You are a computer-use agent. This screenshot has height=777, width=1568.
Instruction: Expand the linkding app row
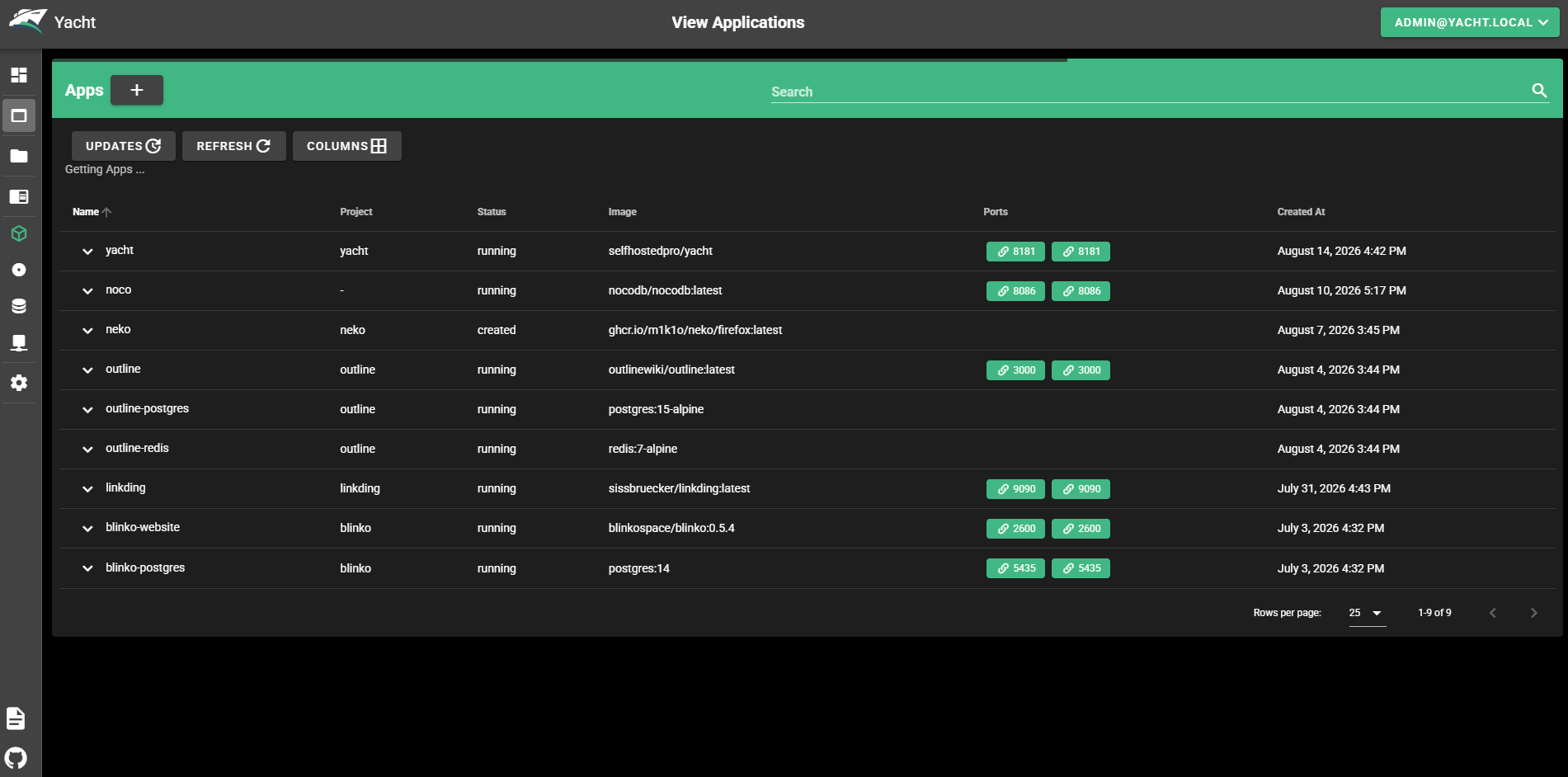[x=87, y=489]
